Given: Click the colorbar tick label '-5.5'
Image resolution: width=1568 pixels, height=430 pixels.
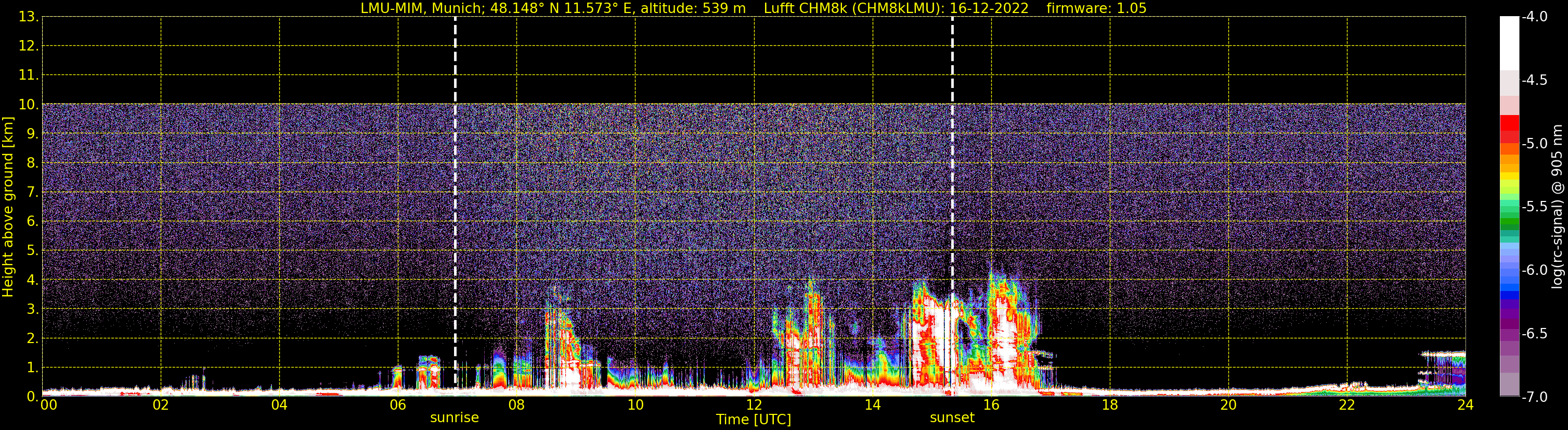Looking at the screenshot, I should 1535,207.
